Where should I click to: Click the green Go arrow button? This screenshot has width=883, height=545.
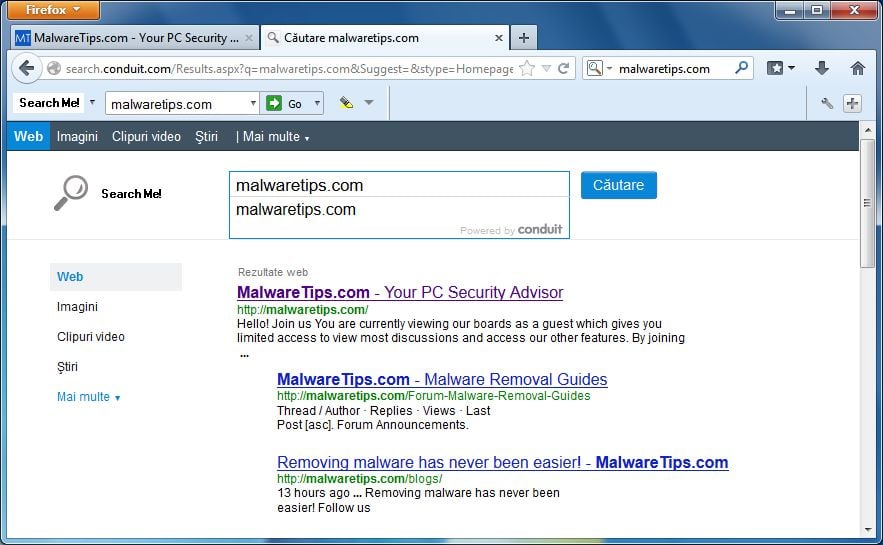(274, 103)
